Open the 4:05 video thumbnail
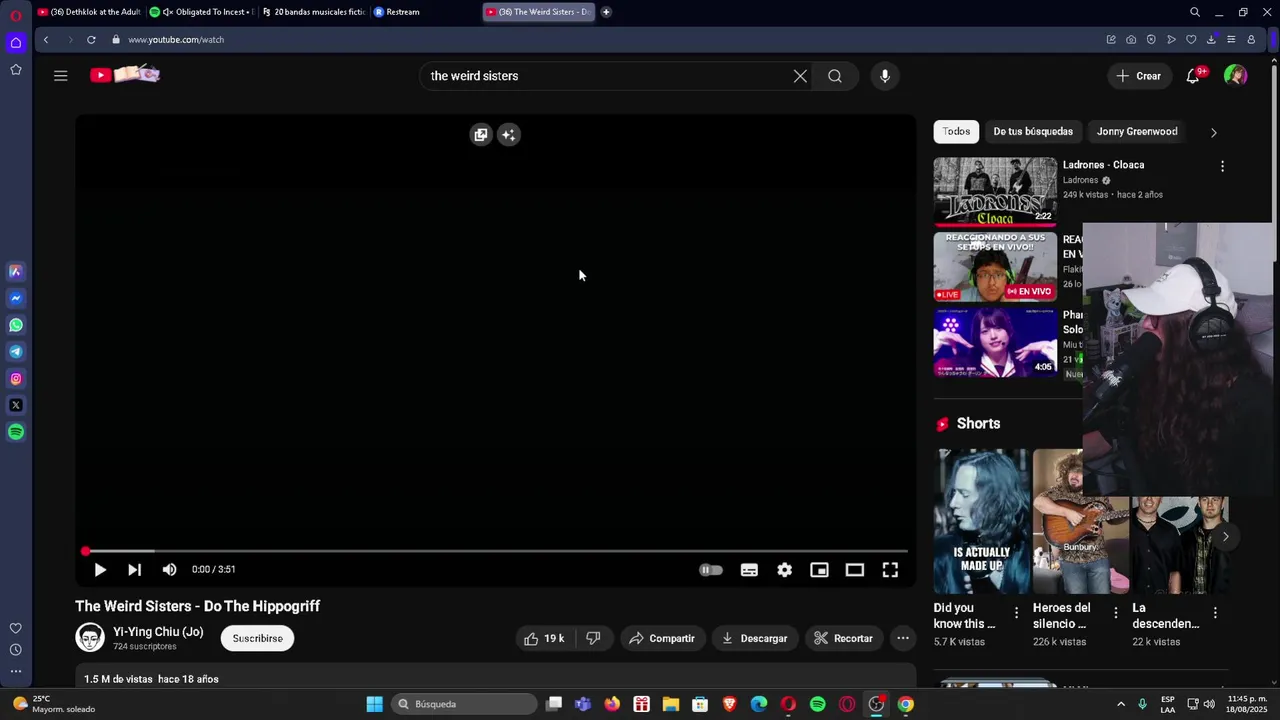This screenshot has width=1280, height=720. pyautogui.click(x=995, y=342)
